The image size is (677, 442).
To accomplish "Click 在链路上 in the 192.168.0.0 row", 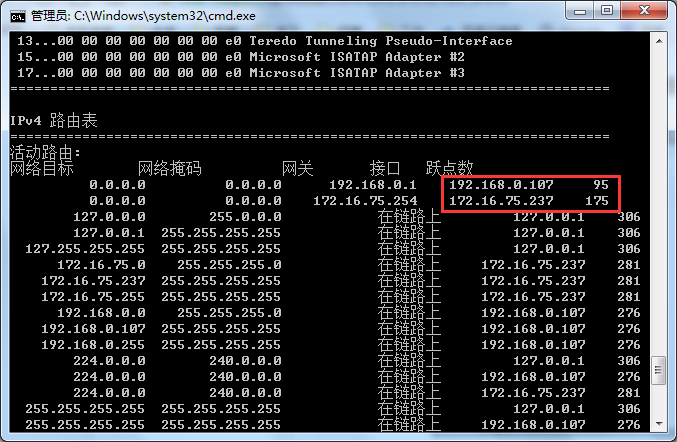I will (409, 313).
